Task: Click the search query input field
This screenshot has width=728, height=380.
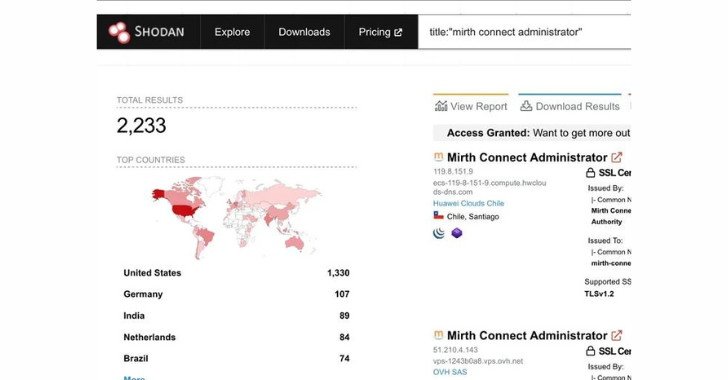Action: 525,32
